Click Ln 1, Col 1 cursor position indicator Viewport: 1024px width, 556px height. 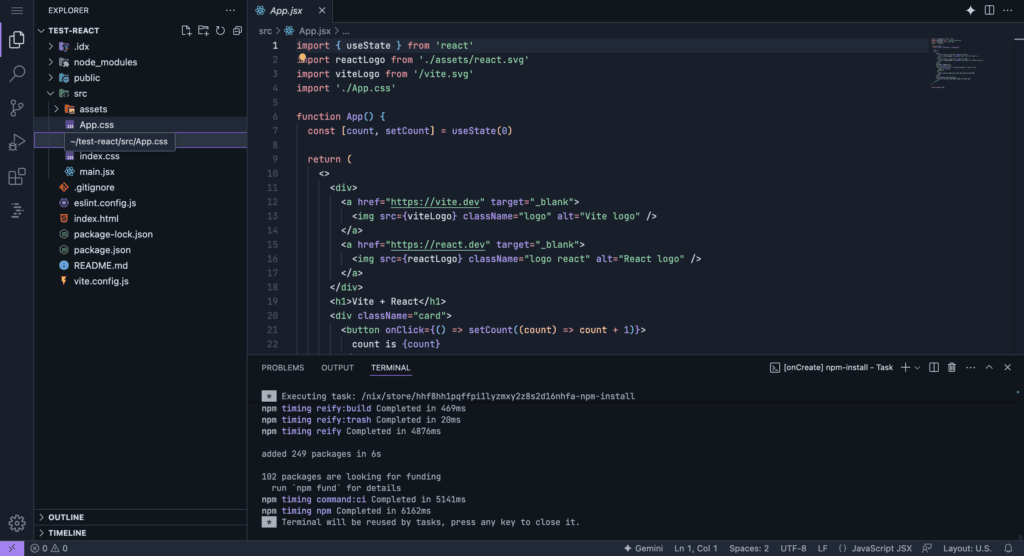[696, 549]
